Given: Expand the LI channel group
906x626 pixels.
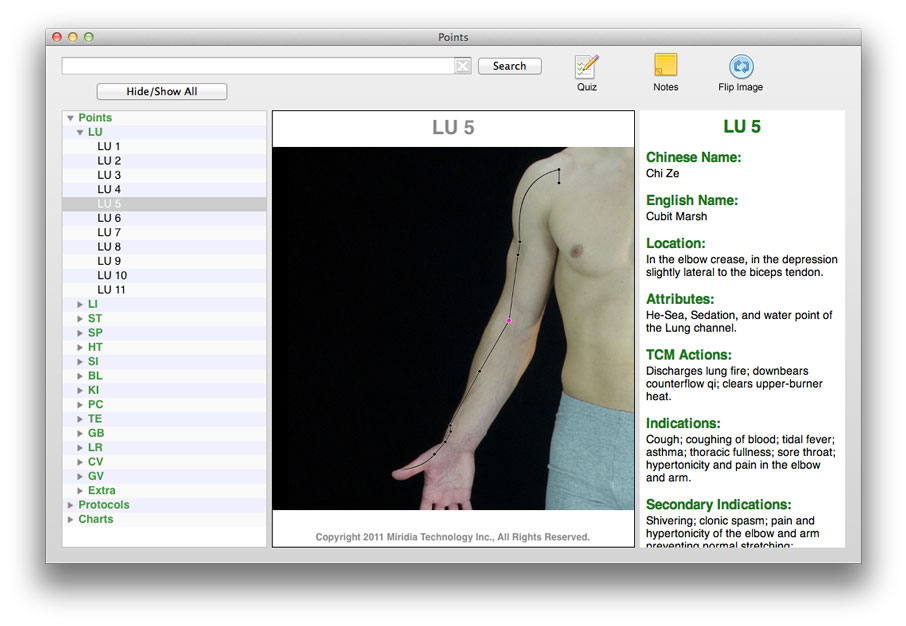Looking at the screenshot, I should pos(80,304).
